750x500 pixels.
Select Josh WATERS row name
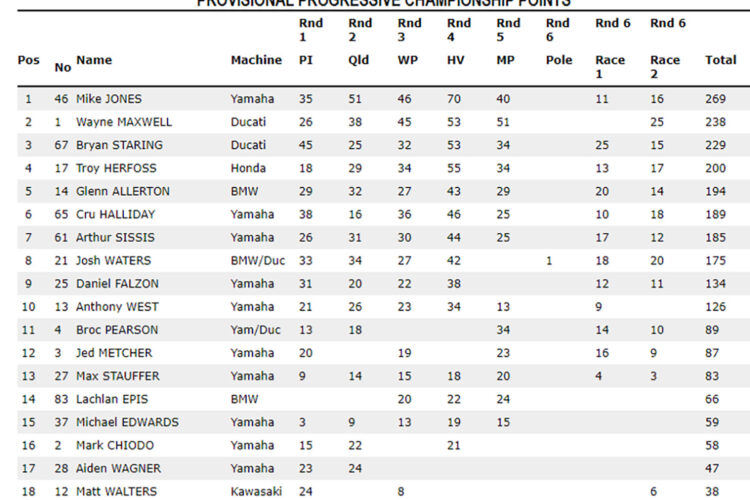pyautogui.click(x=113, y=260)
